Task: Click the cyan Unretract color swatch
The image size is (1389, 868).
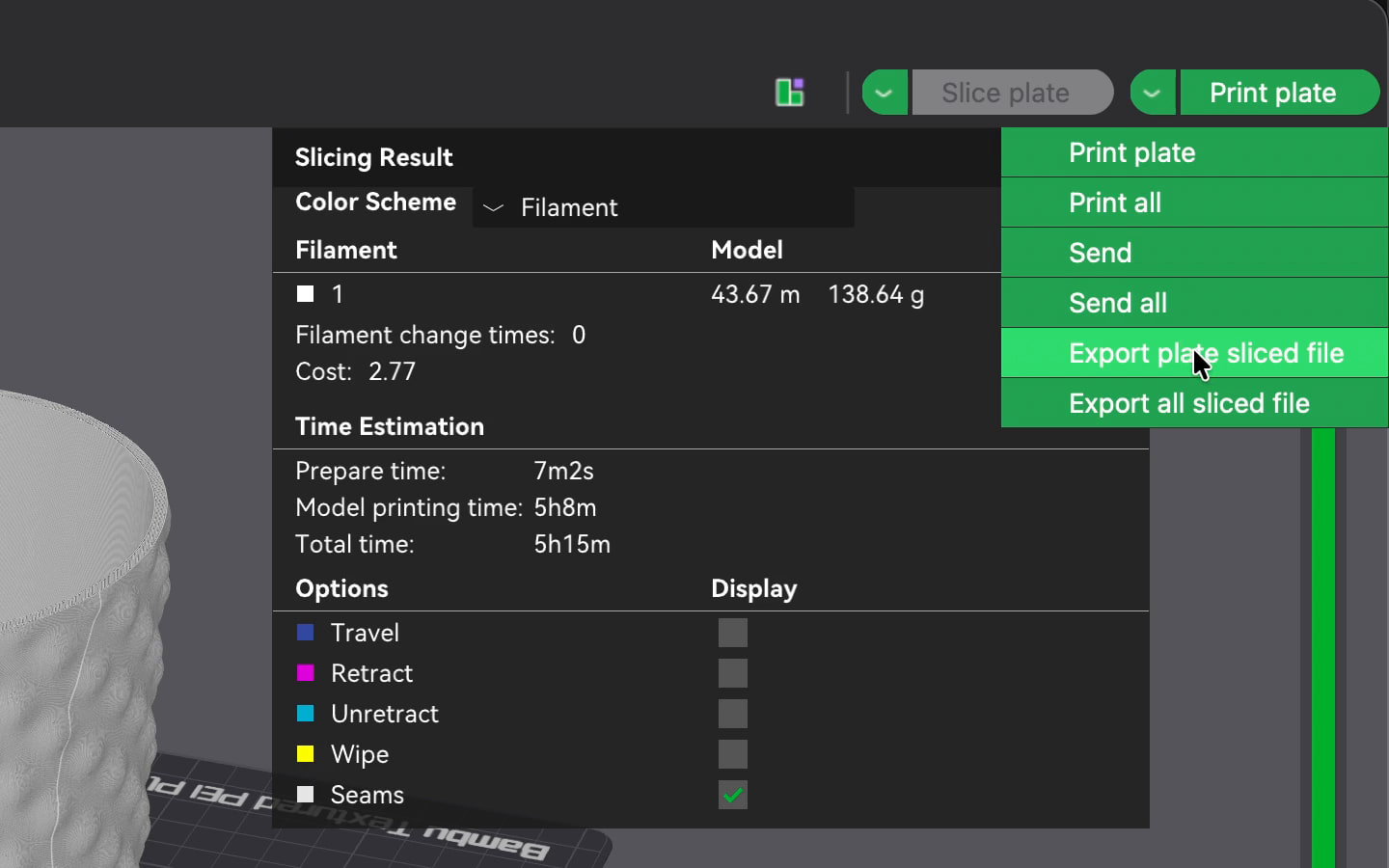Action: [x=306, y=714]
